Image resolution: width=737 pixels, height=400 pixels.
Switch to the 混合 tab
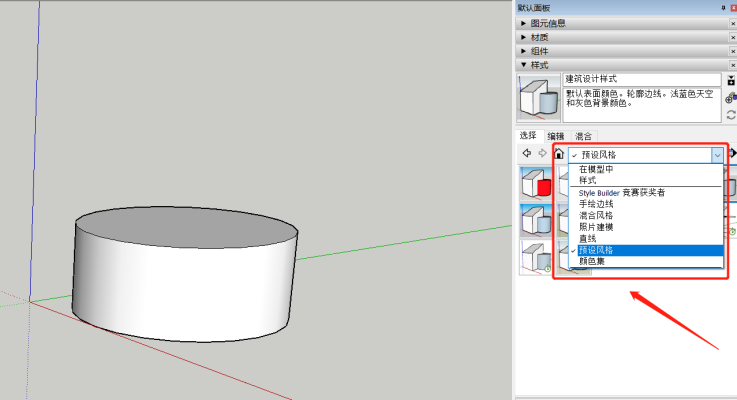pos(584,136)
